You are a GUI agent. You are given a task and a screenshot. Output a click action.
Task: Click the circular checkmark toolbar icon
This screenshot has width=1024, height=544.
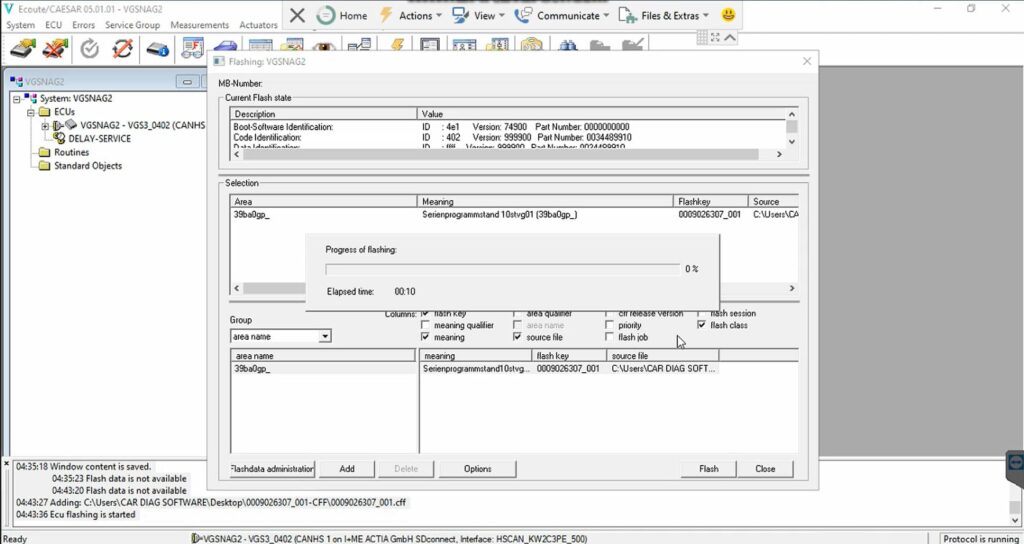[90, 48]
